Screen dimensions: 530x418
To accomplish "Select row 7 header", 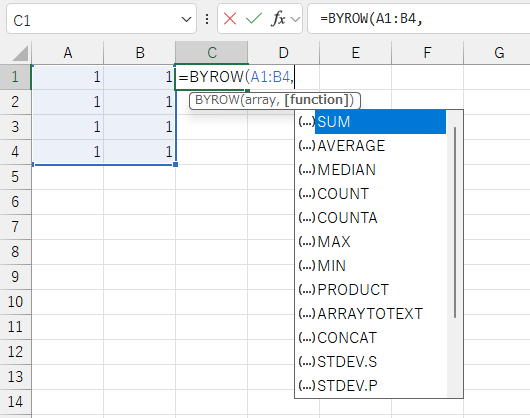I will 15,227.
